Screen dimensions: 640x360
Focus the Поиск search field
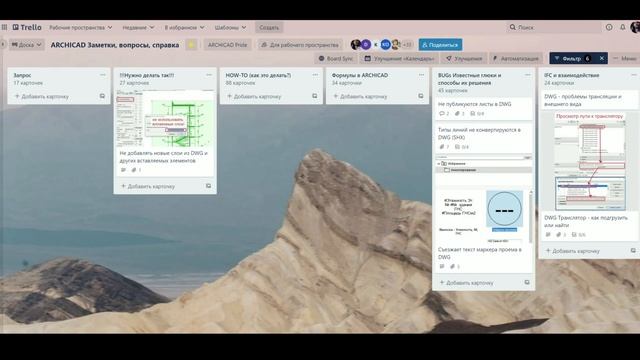click(553, 27)
